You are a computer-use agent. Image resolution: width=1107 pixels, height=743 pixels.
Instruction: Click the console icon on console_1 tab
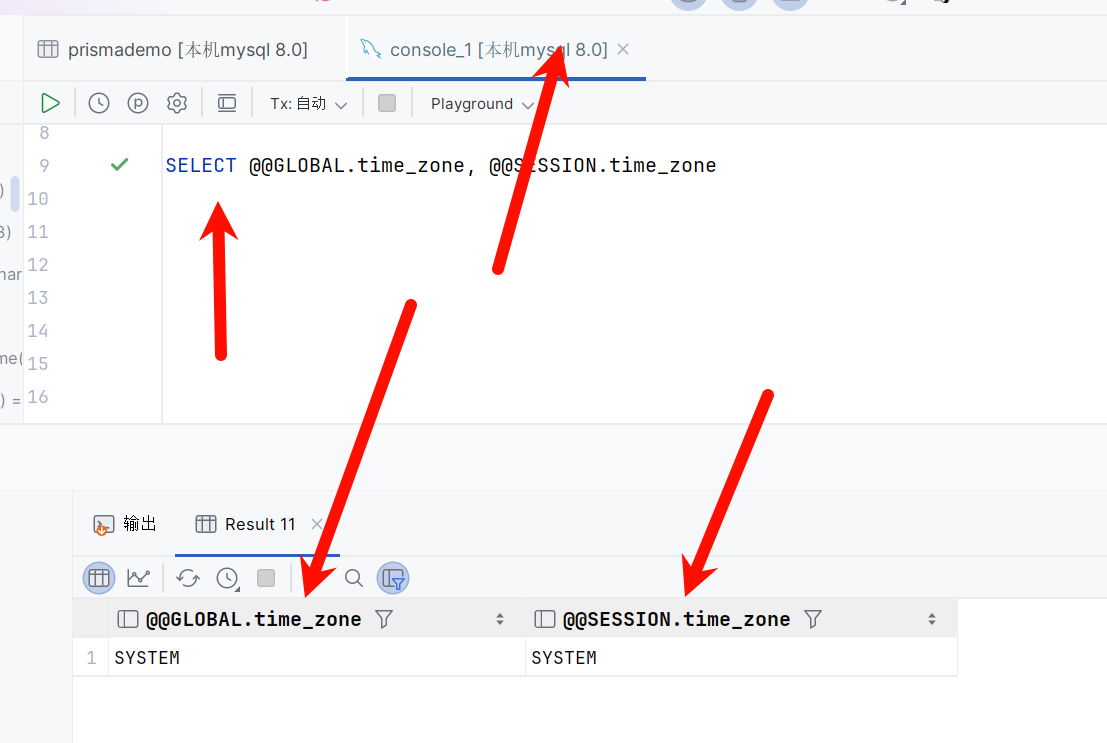pos(371,49)
